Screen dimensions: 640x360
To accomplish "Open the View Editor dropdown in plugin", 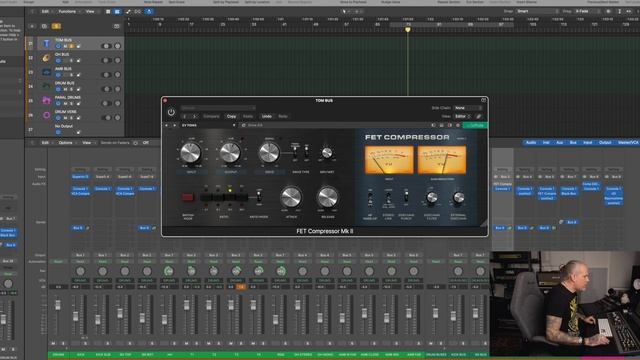I will pyautogui.click(x=462, y=116).
